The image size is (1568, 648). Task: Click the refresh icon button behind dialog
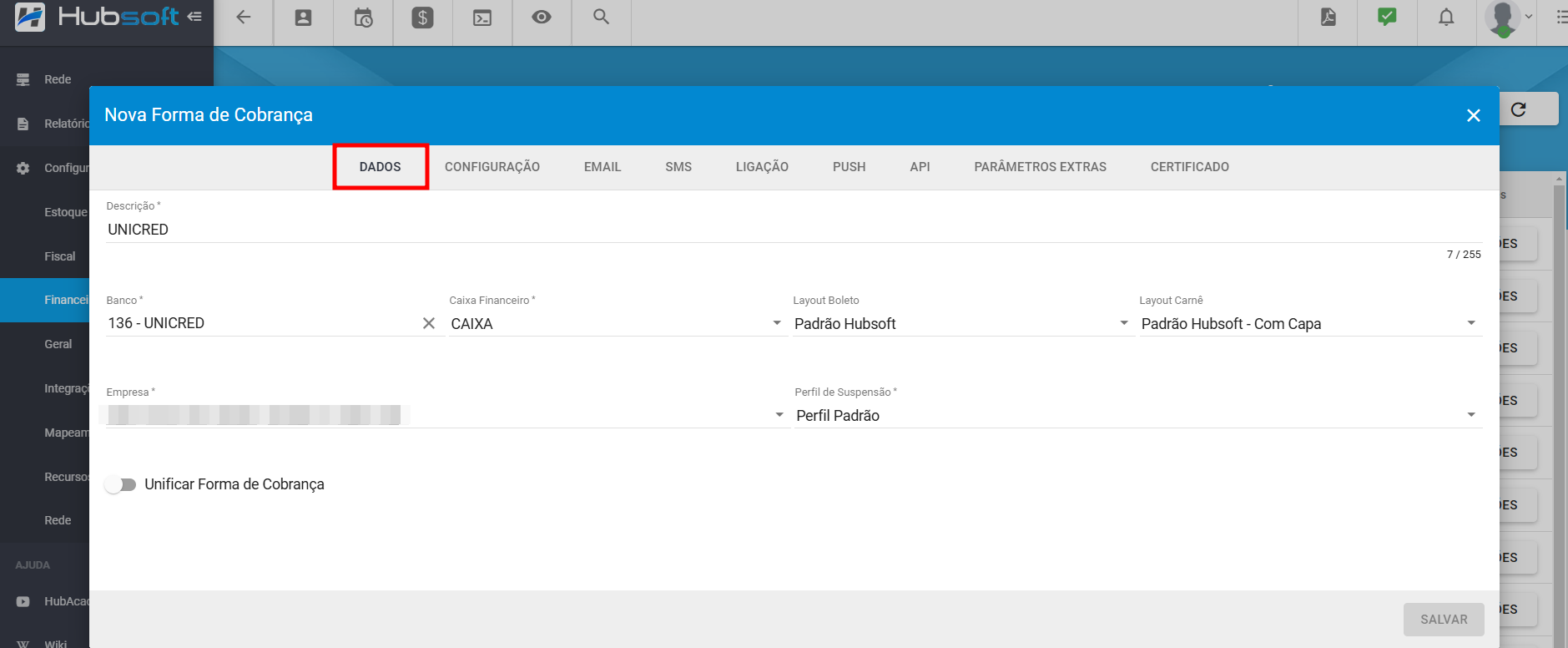tap(1519, 109)
